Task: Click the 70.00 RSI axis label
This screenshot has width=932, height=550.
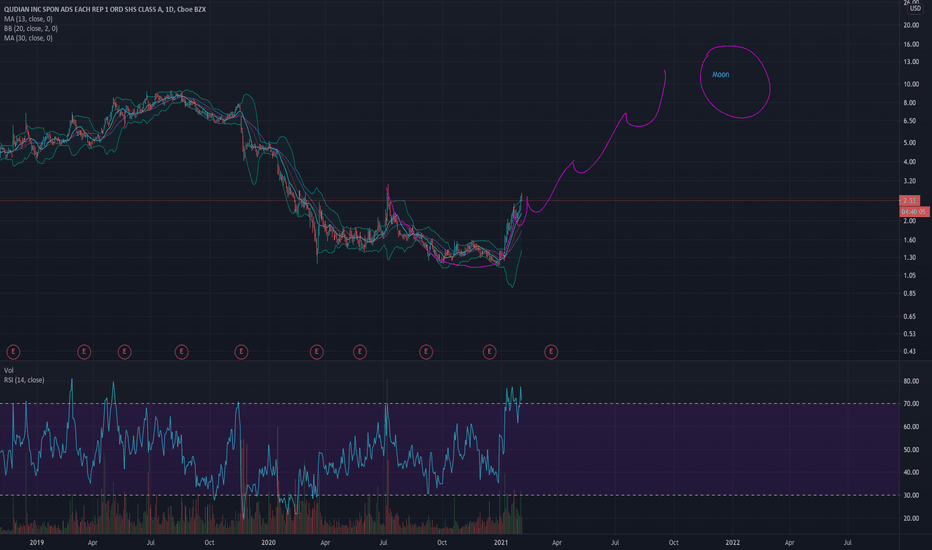Action: pos(911,404)
